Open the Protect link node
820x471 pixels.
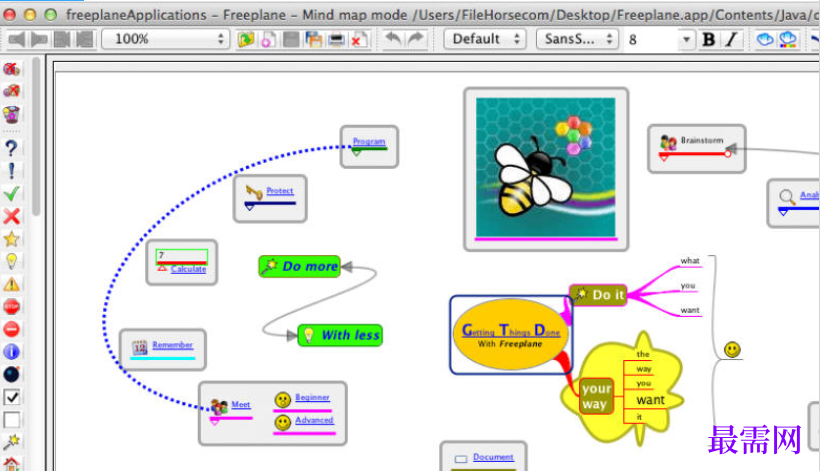tap(280, 191)
